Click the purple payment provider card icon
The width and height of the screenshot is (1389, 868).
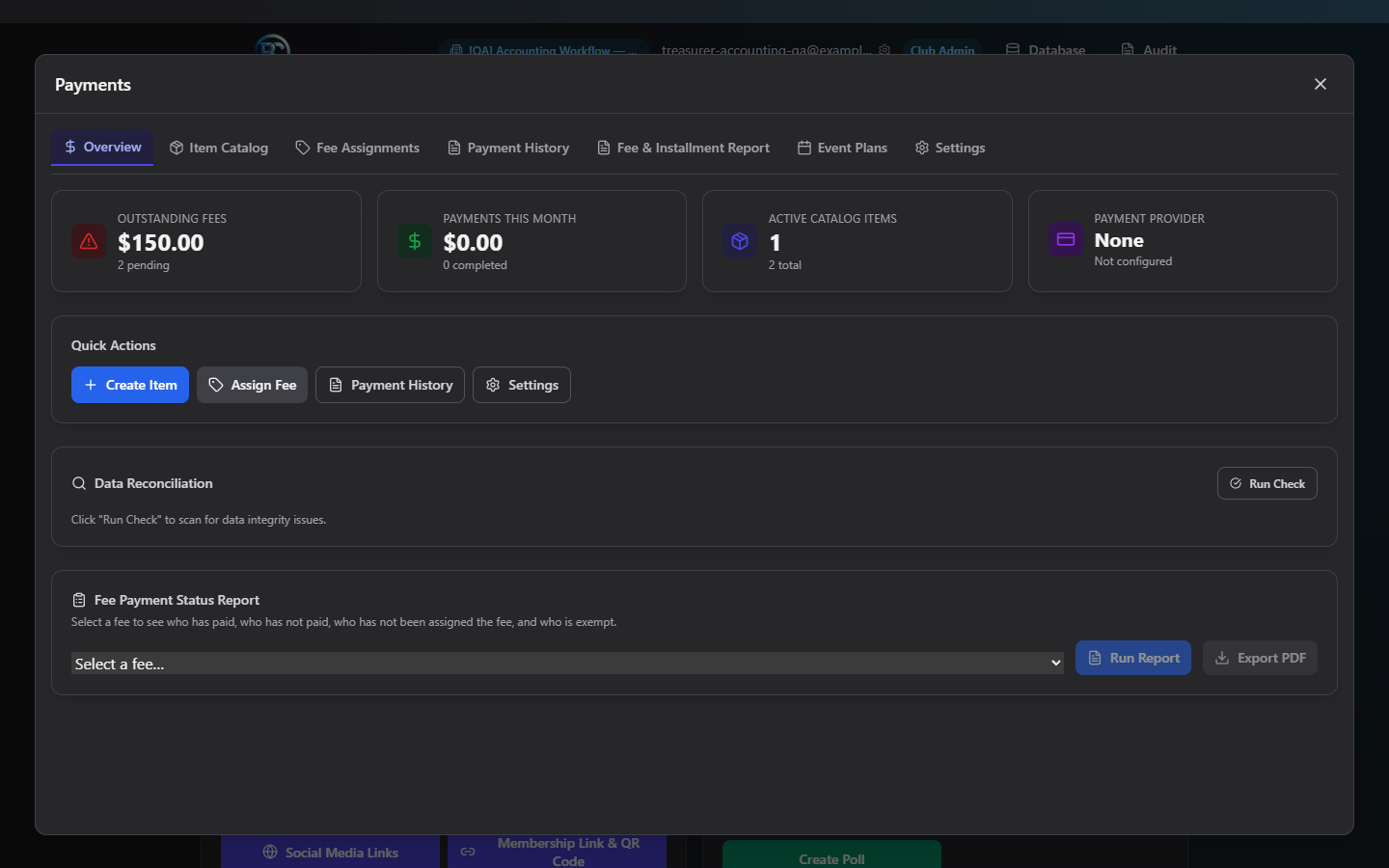pyautogui.click(x=1066, y=239)
